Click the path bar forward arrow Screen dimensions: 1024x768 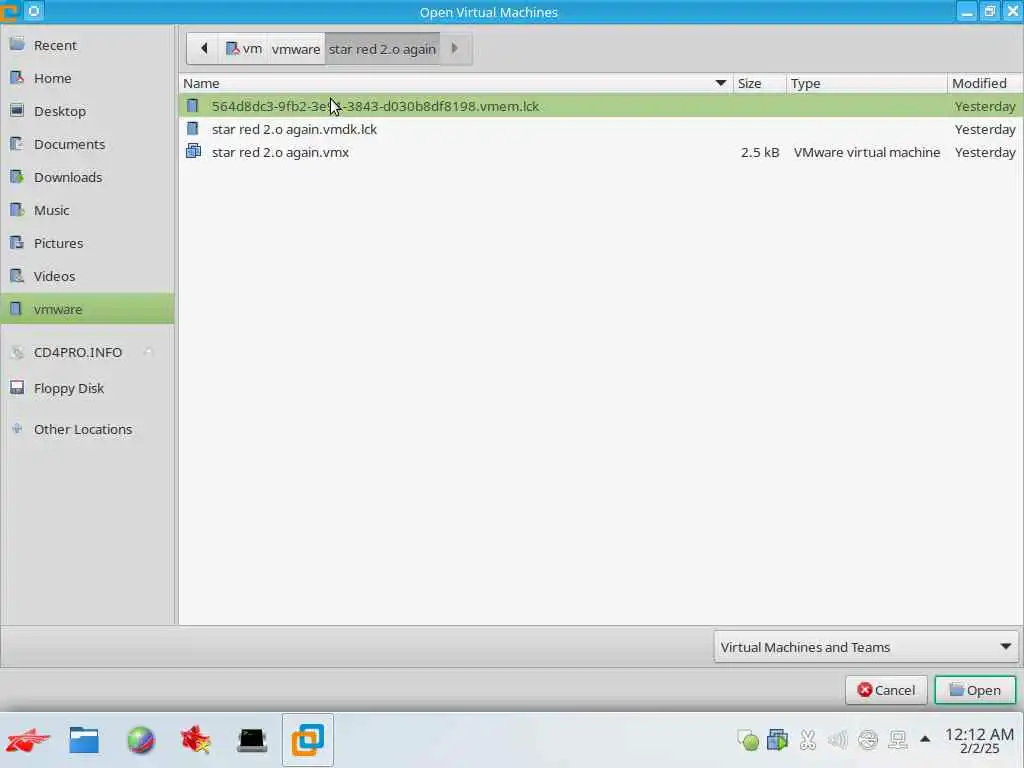(x=455, y=48)
